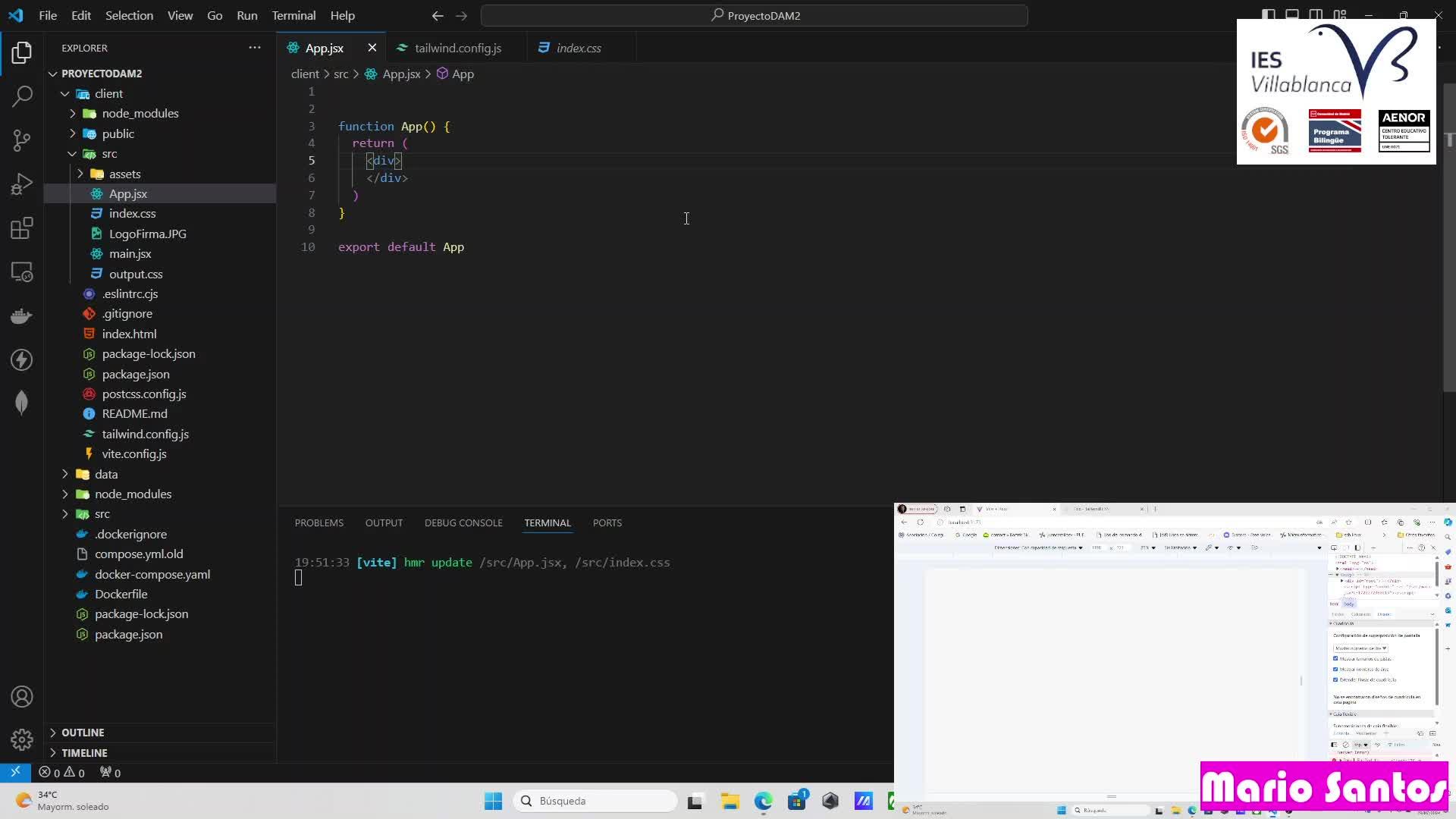Open the Accounts icon

coord(22,696)
